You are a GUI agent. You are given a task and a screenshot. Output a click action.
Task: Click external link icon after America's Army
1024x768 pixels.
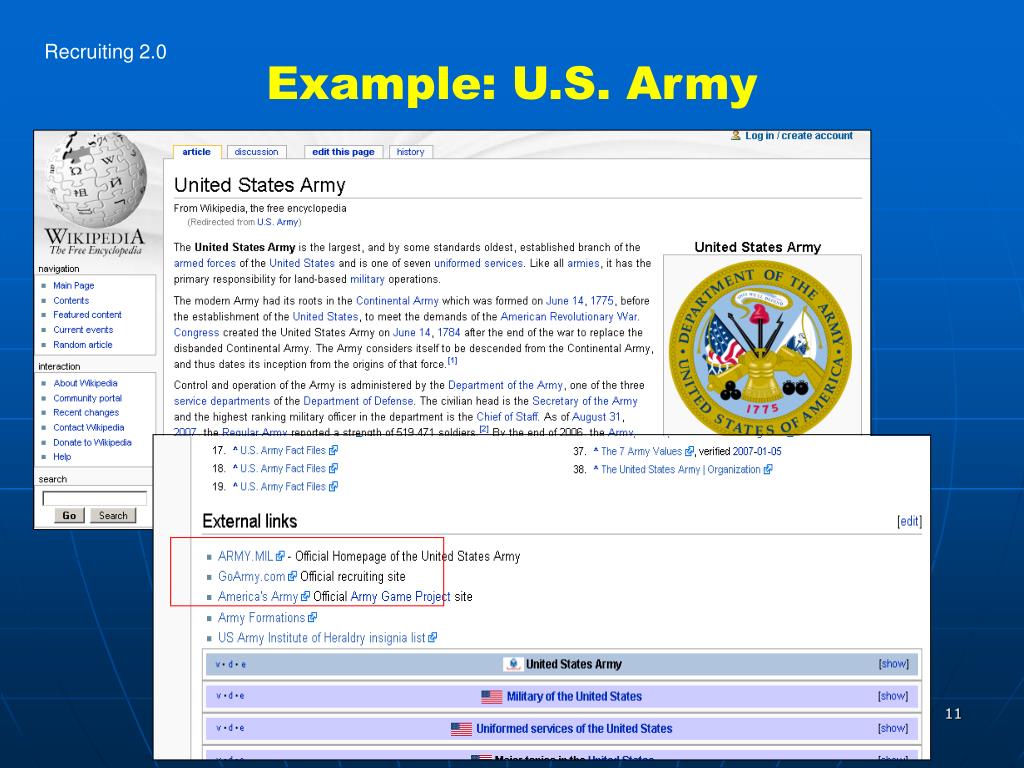[305, 596]
